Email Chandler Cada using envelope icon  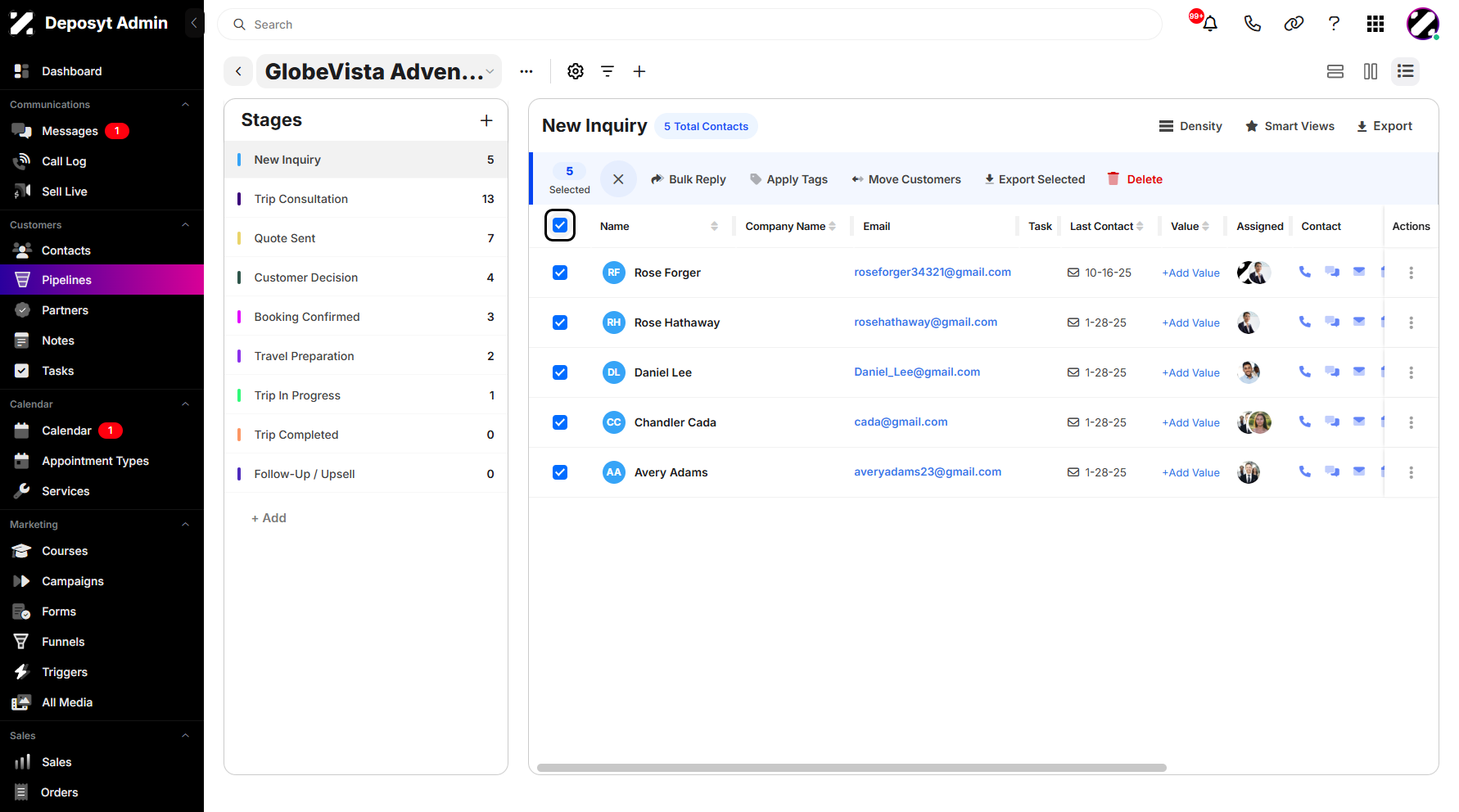[1359, 422]
